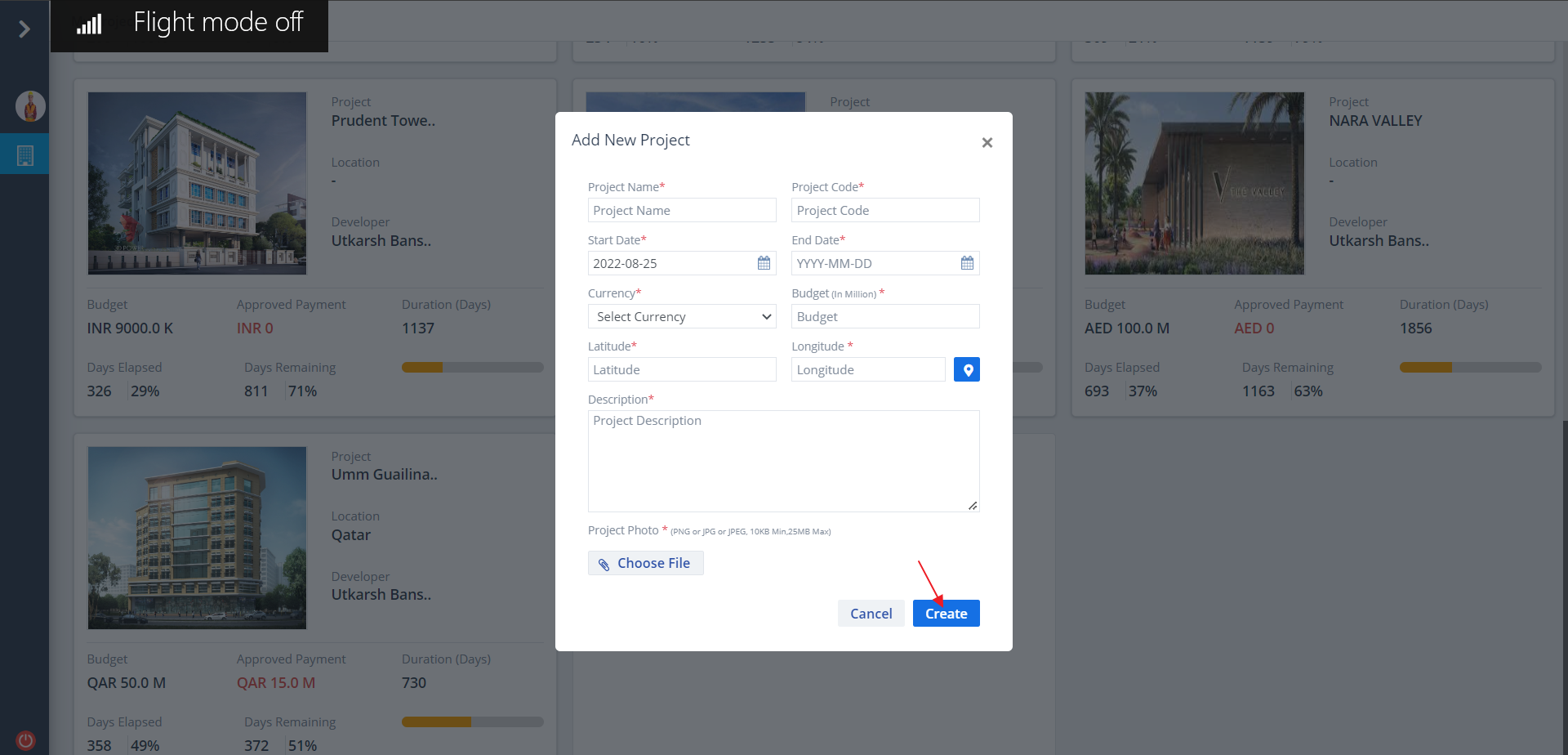Click into the Latitude field

click(x=682, y=370)
